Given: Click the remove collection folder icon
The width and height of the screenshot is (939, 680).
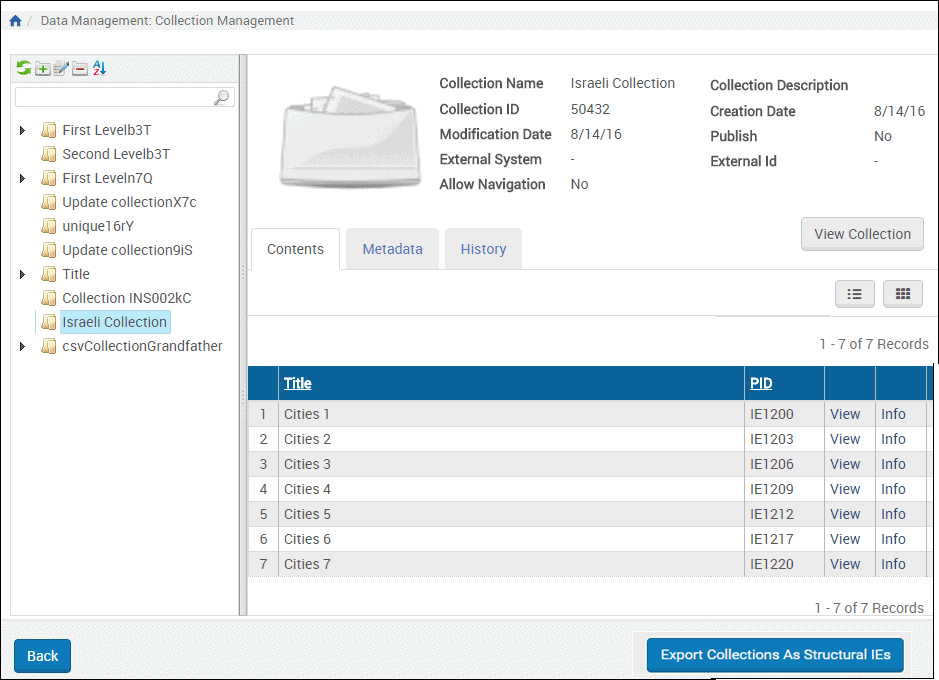Looking at the screenshot, I should click(x=80, y=68).
